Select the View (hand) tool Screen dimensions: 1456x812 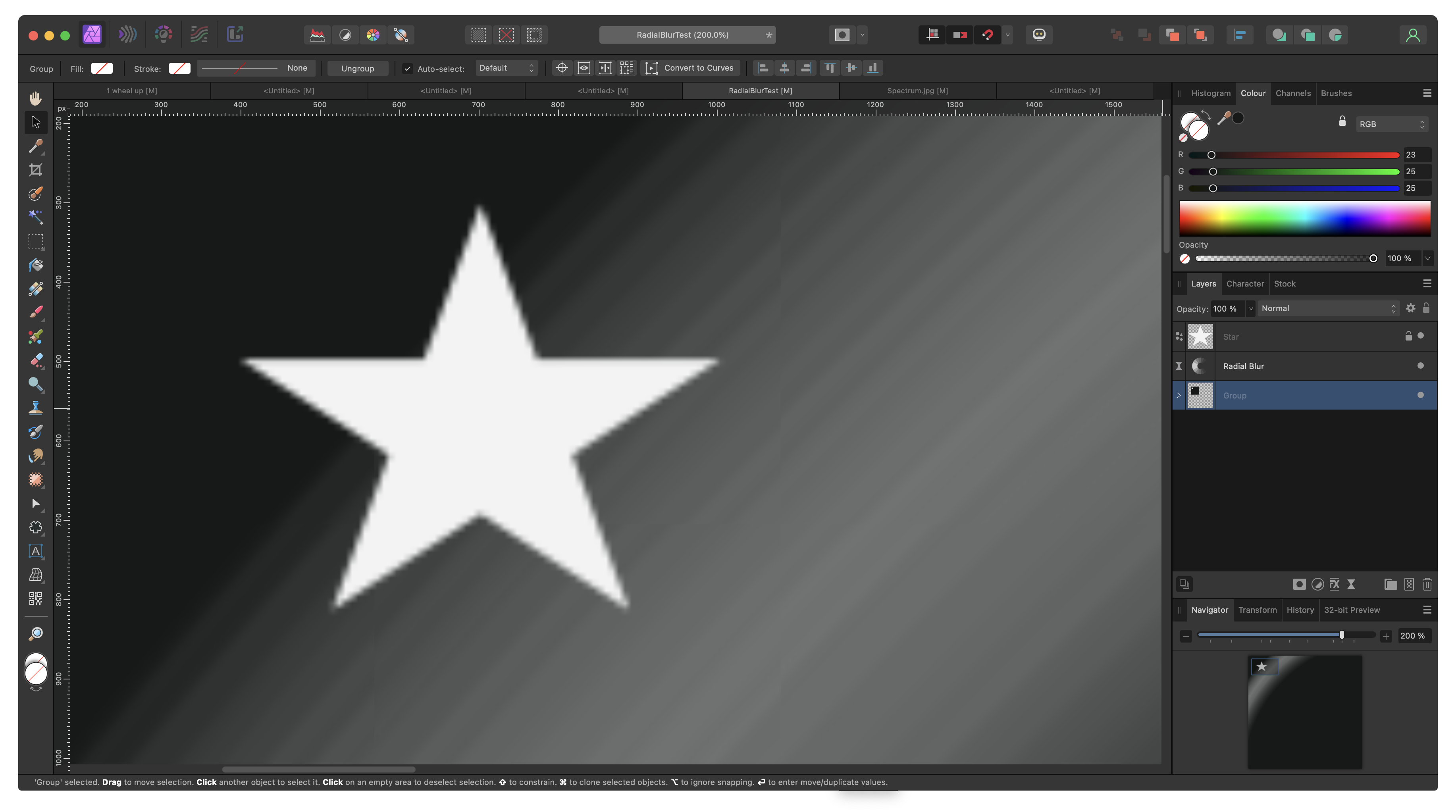(x=36, y=98)
